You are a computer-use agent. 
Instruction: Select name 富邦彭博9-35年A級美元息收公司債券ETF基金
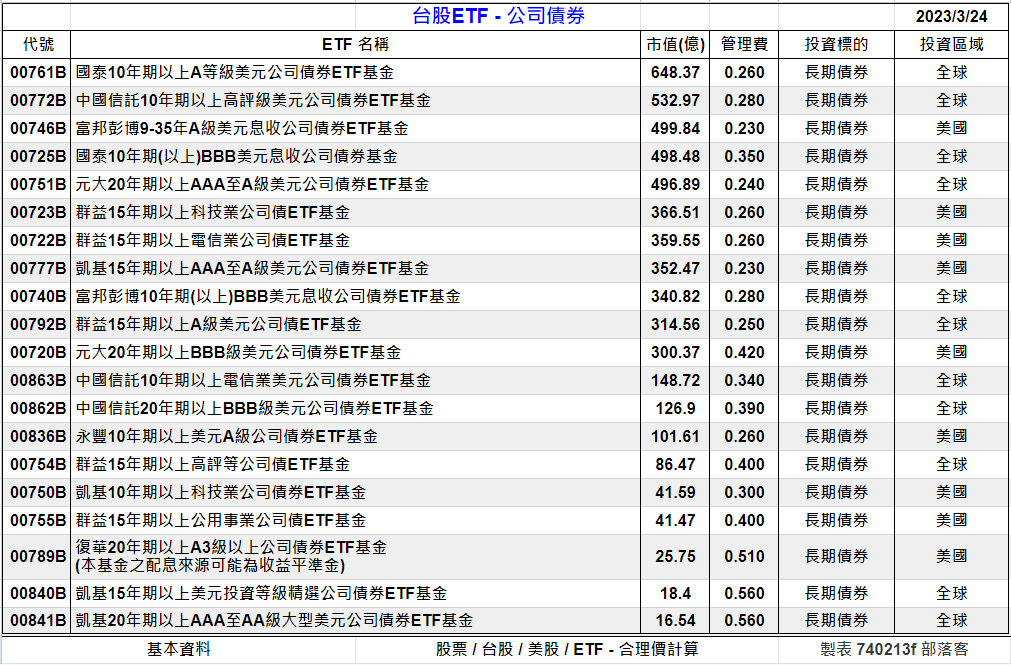point(242,128)
